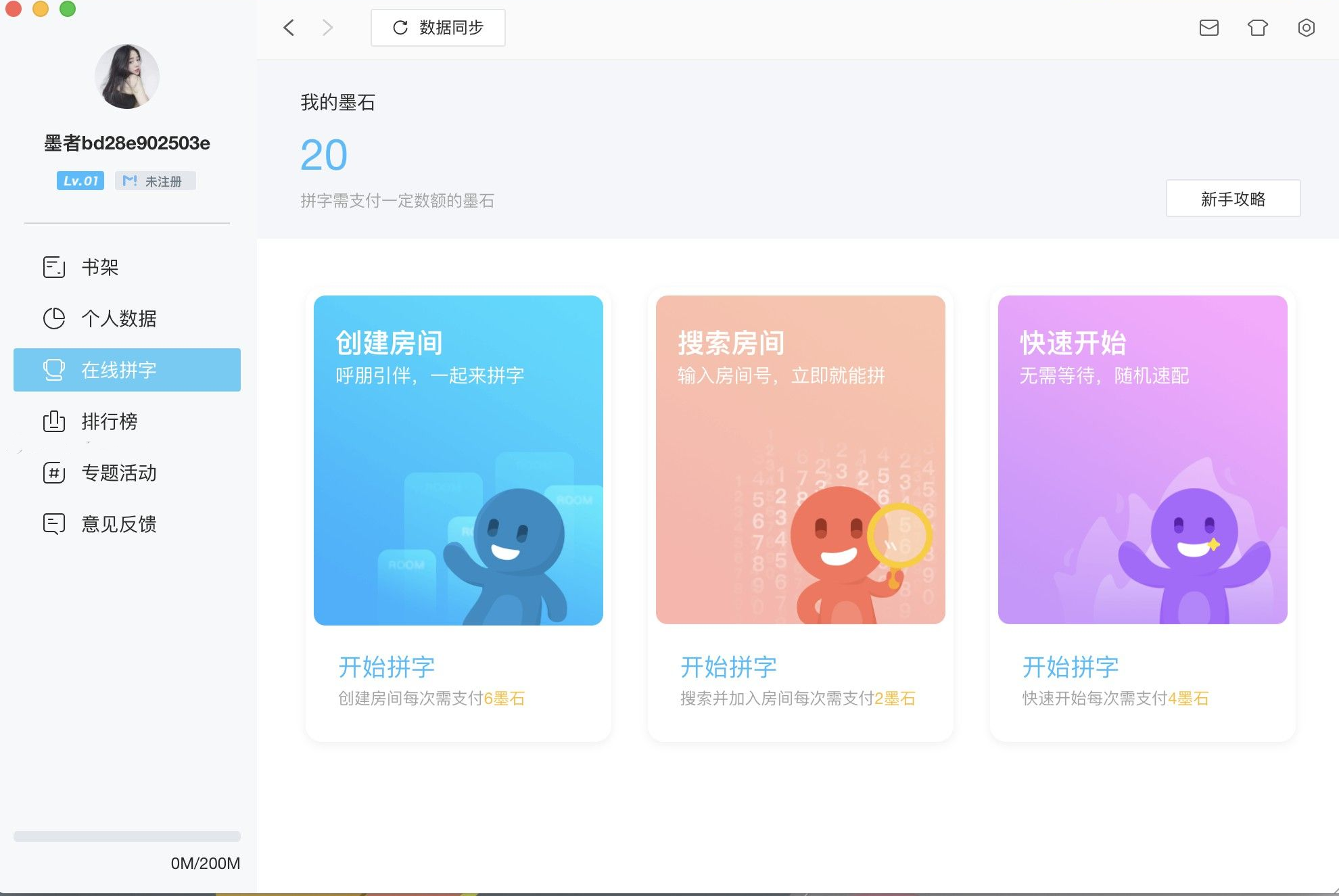
Task: Click the 意见反馈 feedback icon
Action: pyautogui.click(x=54, y=524)
